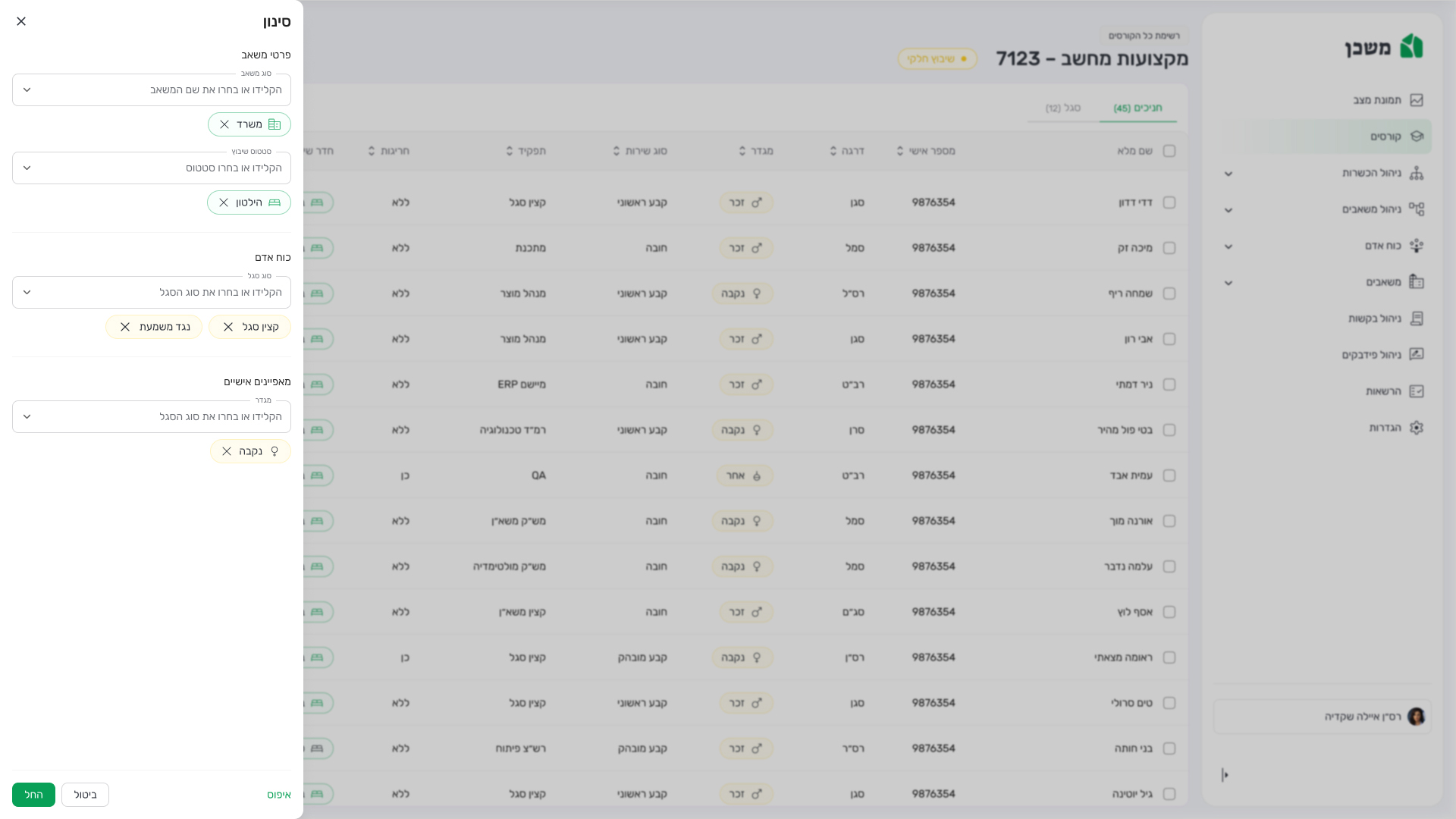Click the איפוס reset link

pos(278,795)
